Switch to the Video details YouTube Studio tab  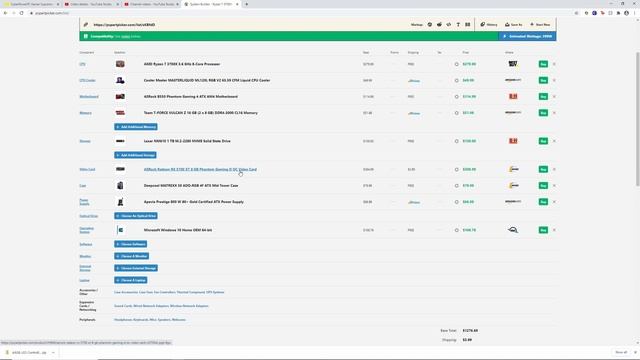(x=91, y=4)
